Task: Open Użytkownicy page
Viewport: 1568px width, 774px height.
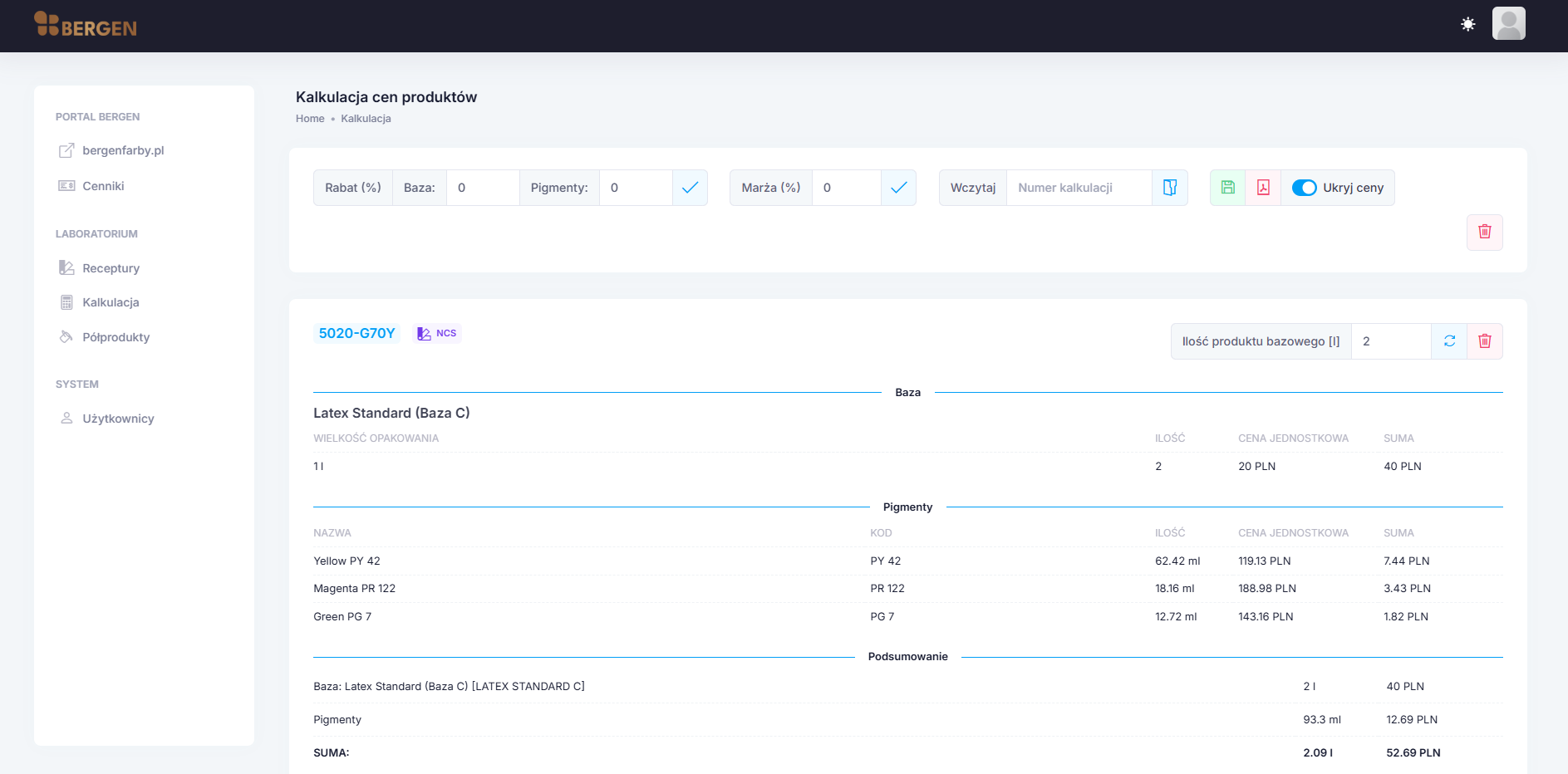Action: [x=118, y=419]
